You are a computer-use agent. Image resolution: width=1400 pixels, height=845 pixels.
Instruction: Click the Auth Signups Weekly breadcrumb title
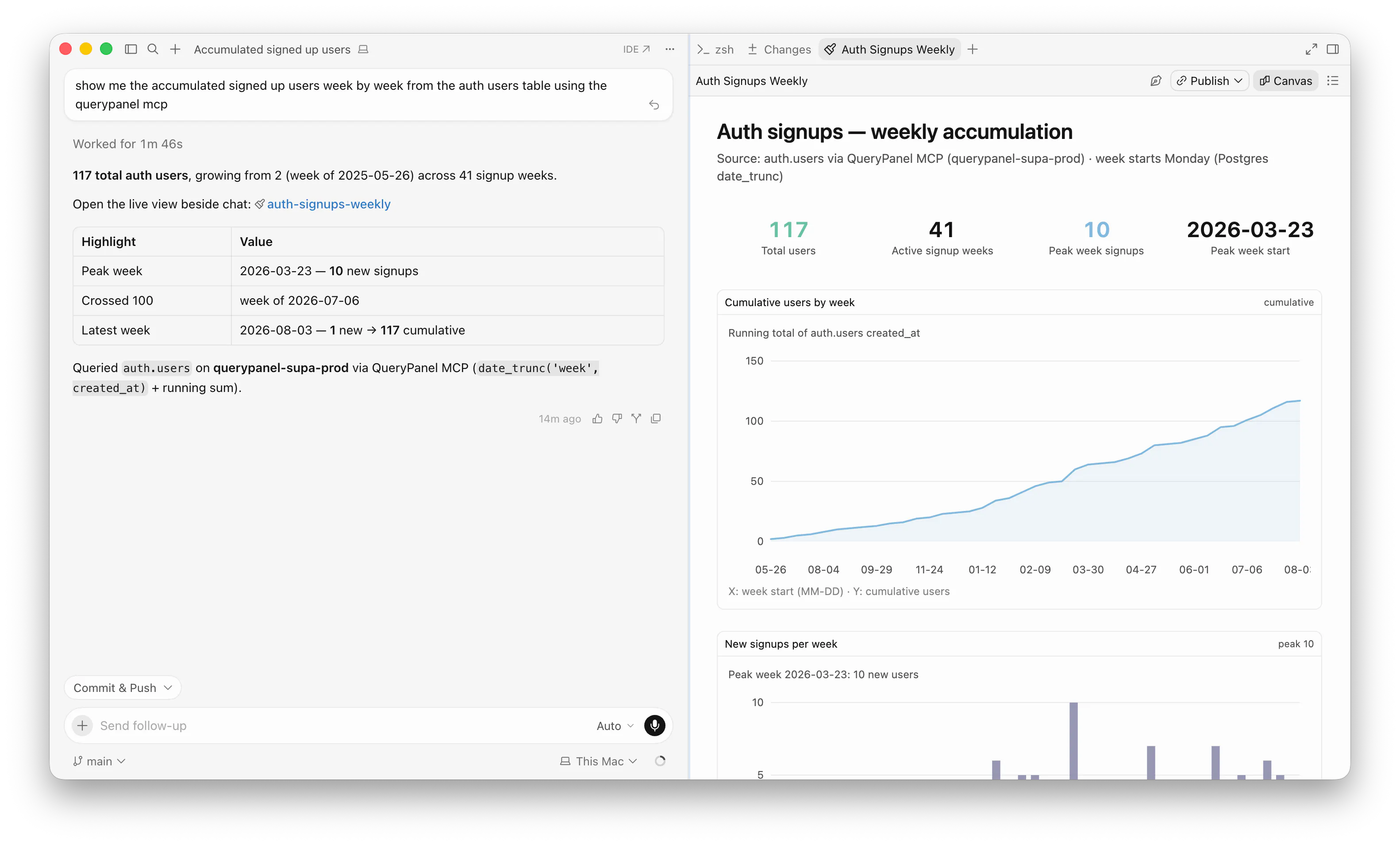(x=751, y=81)
